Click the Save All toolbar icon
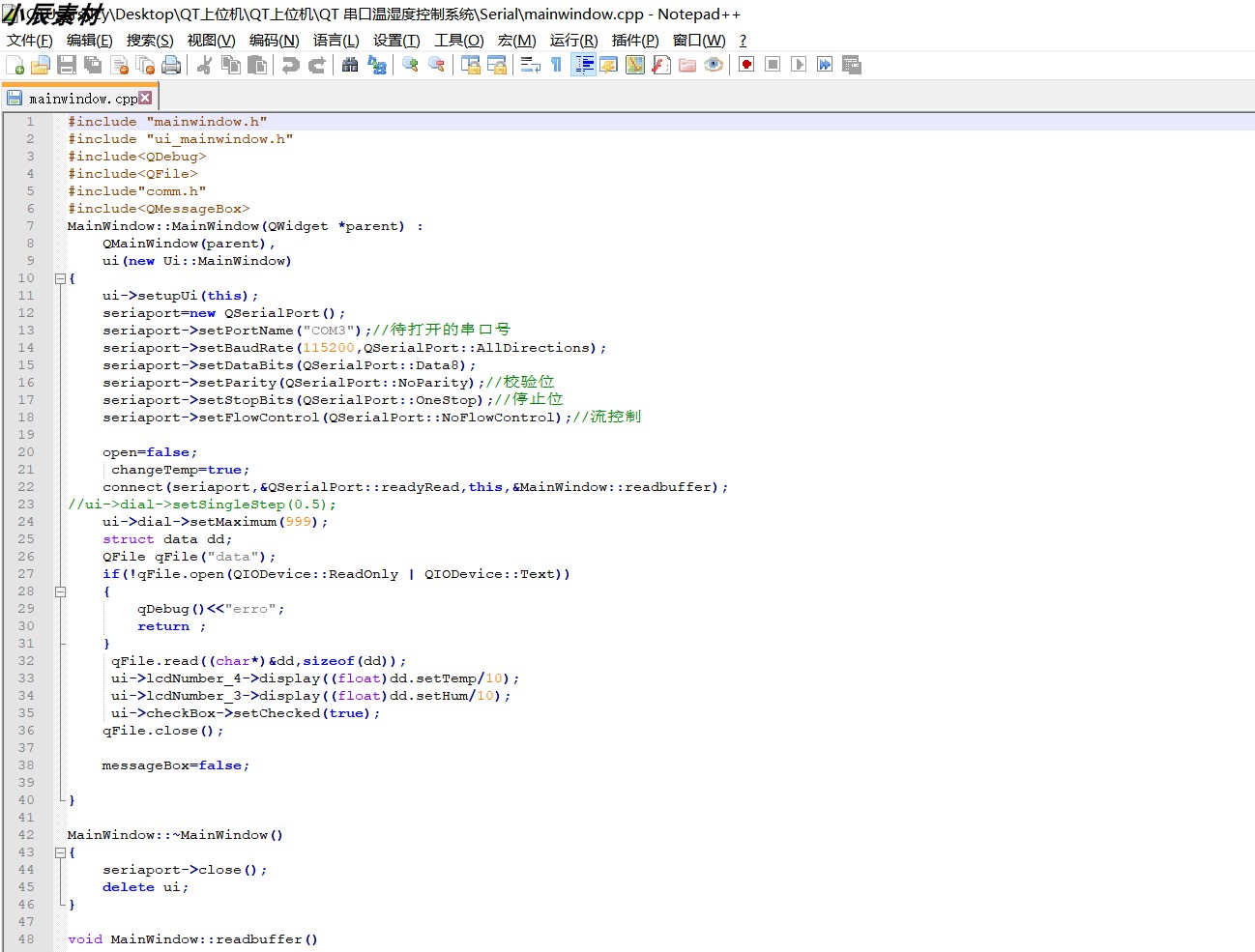Image resolution: width=1255 pixels, height=952 pixels. coord(93,65)
